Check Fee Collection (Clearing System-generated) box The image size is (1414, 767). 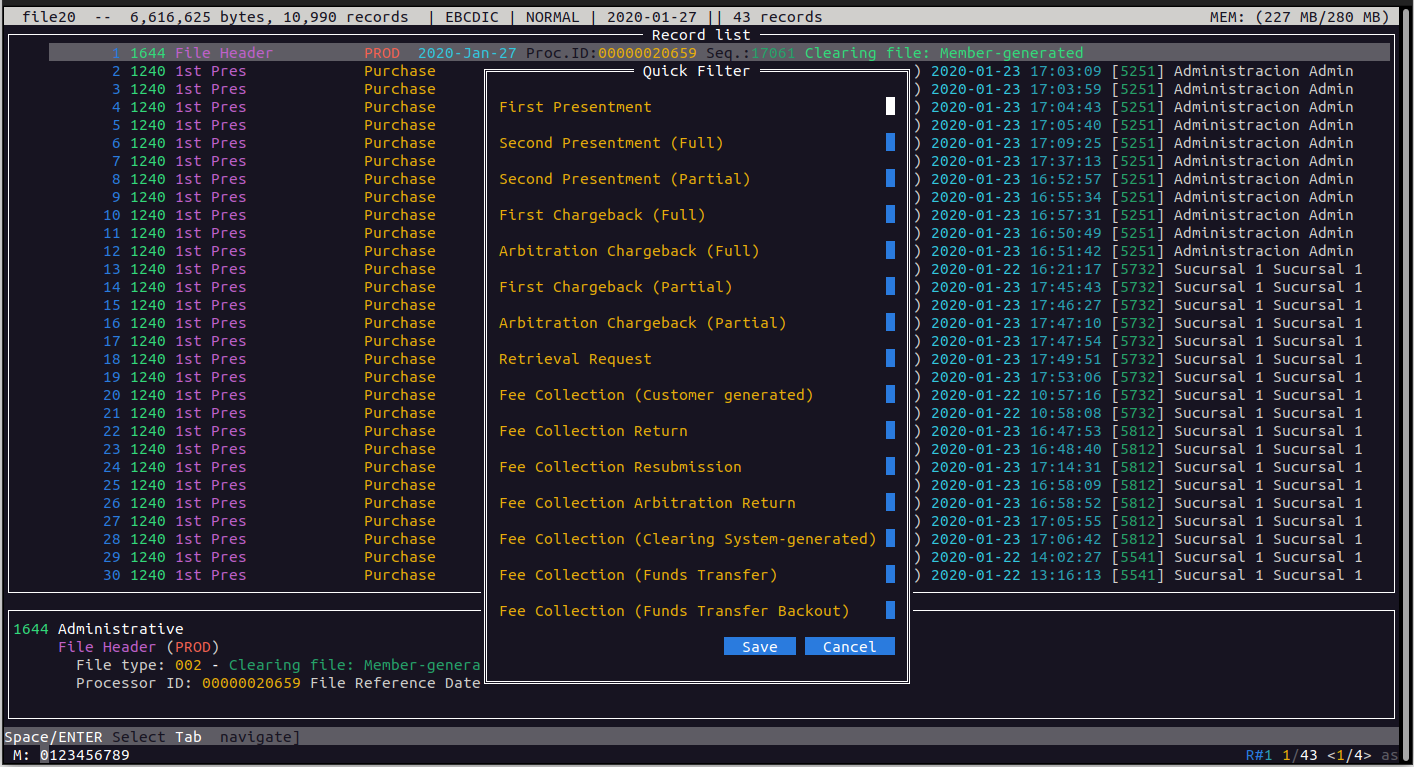(x=890, y=539)
